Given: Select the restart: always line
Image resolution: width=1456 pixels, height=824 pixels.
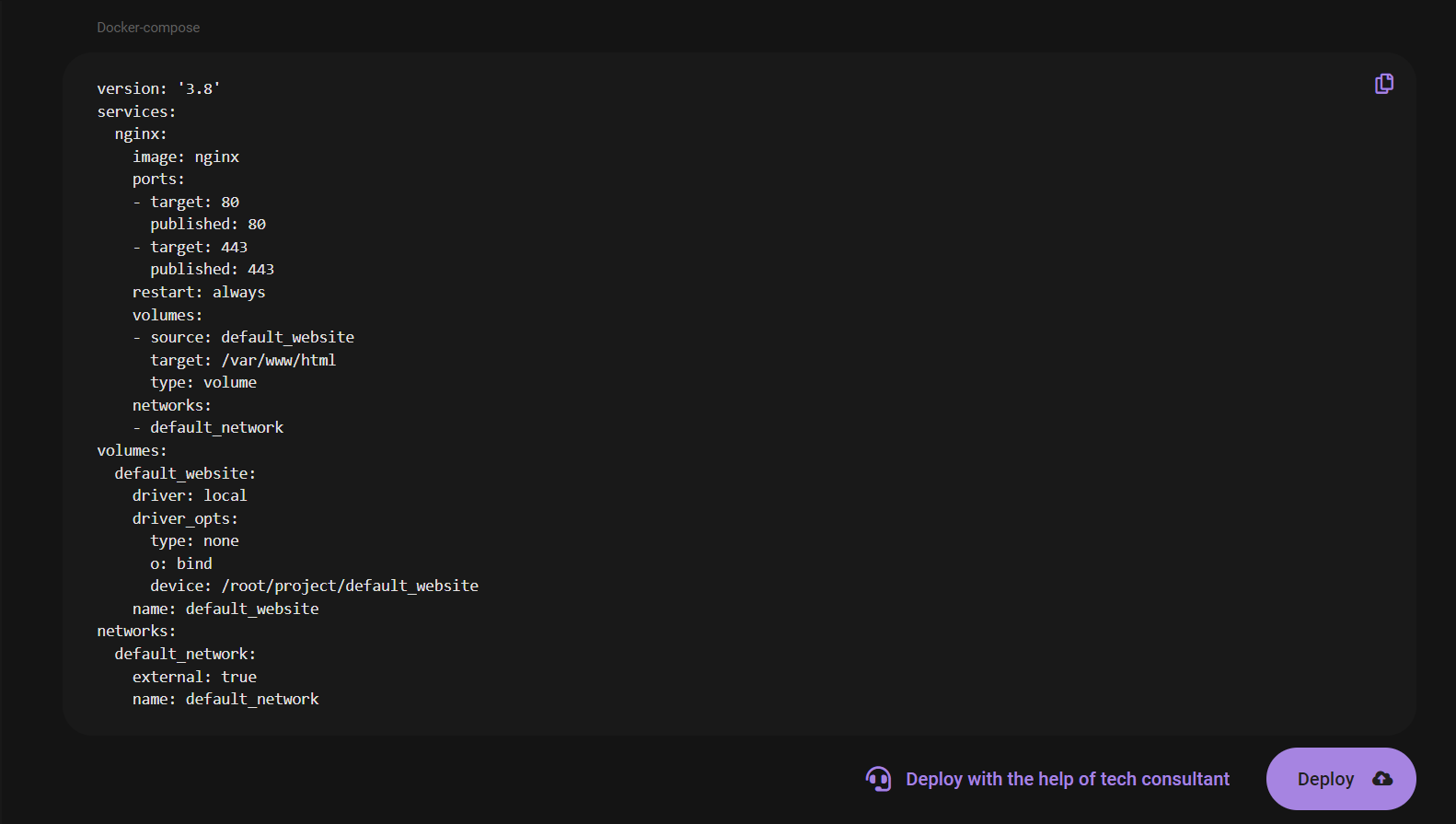Looking at the screenshot, I should pyautogui.click(x=198, y=292).
